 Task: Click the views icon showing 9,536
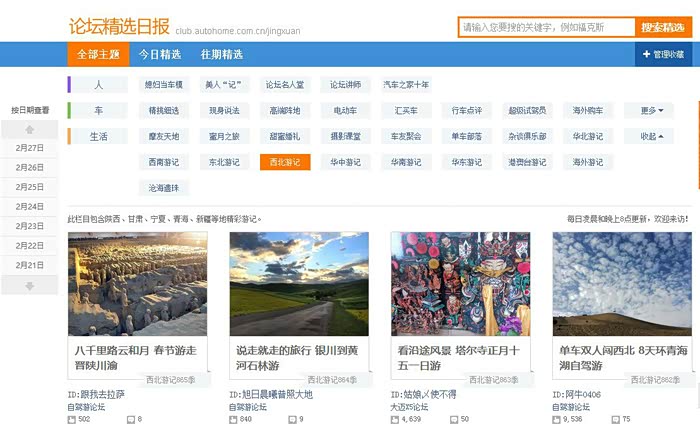coord(557,419)
